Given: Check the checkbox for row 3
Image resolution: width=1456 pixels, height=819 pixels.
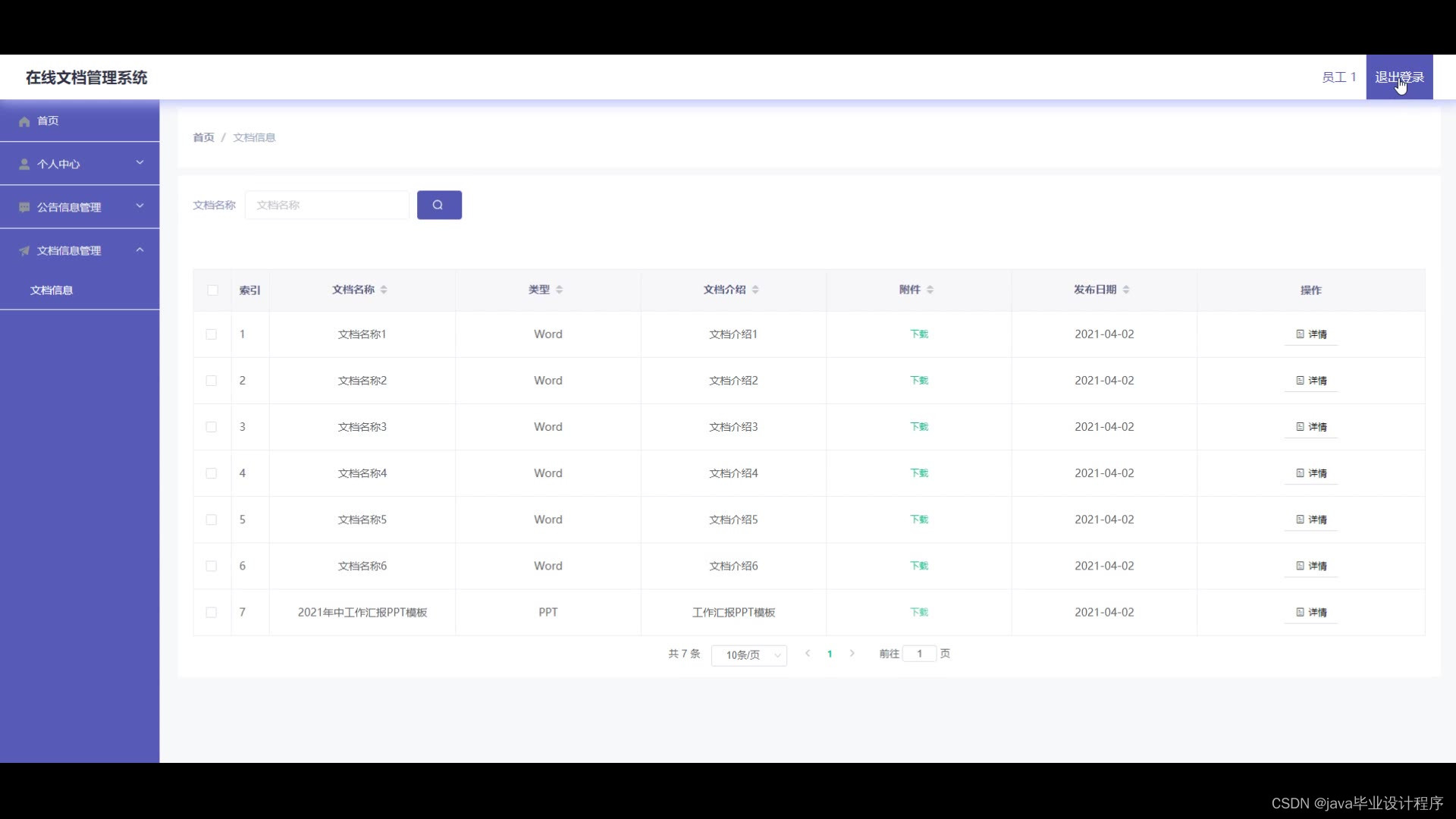Looking at the screenshot, I should click(x=212, y=427).
